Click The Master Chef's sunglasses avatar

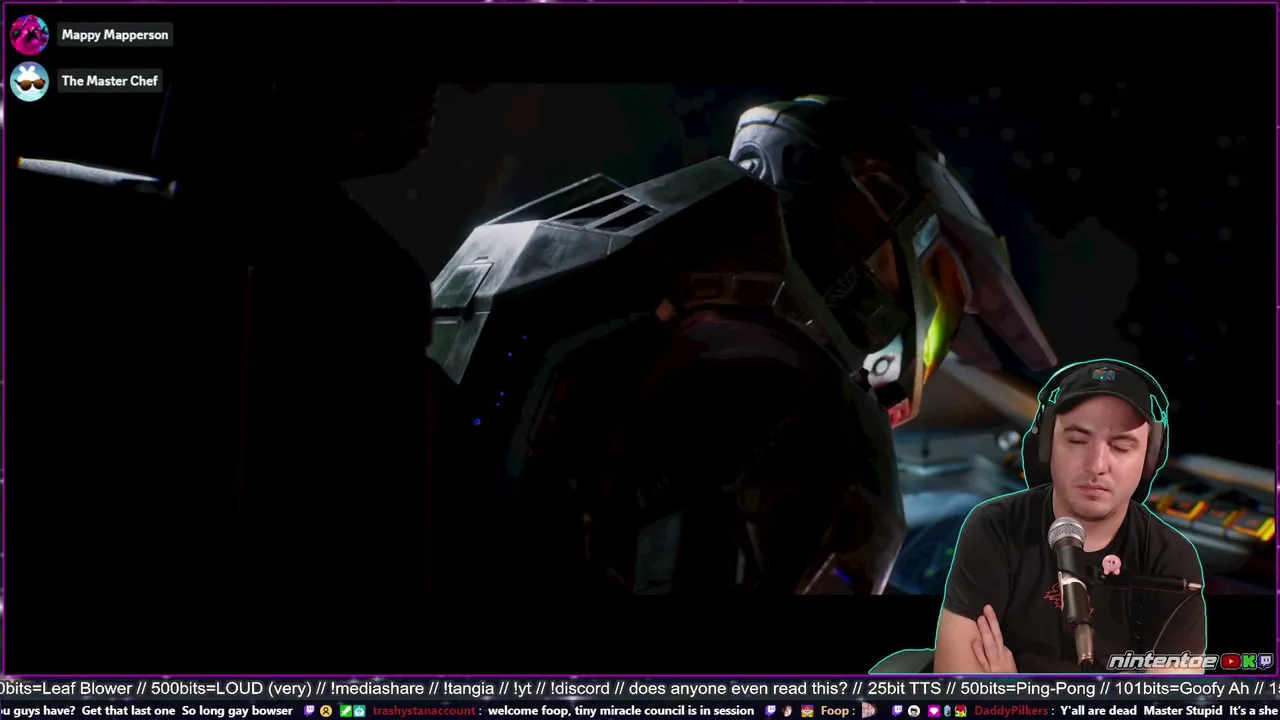pyautogui.click(x=29, y=81)
